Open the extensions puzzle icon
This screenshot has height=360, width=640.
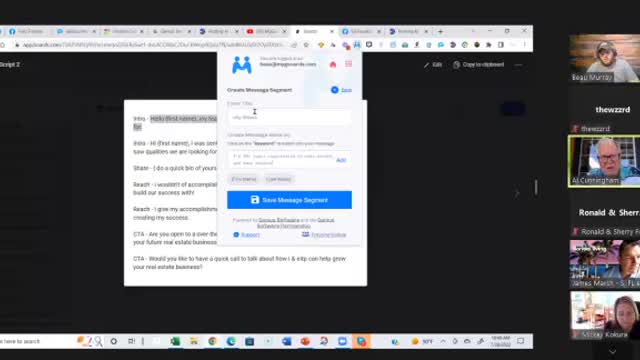(x=489, y=44)
